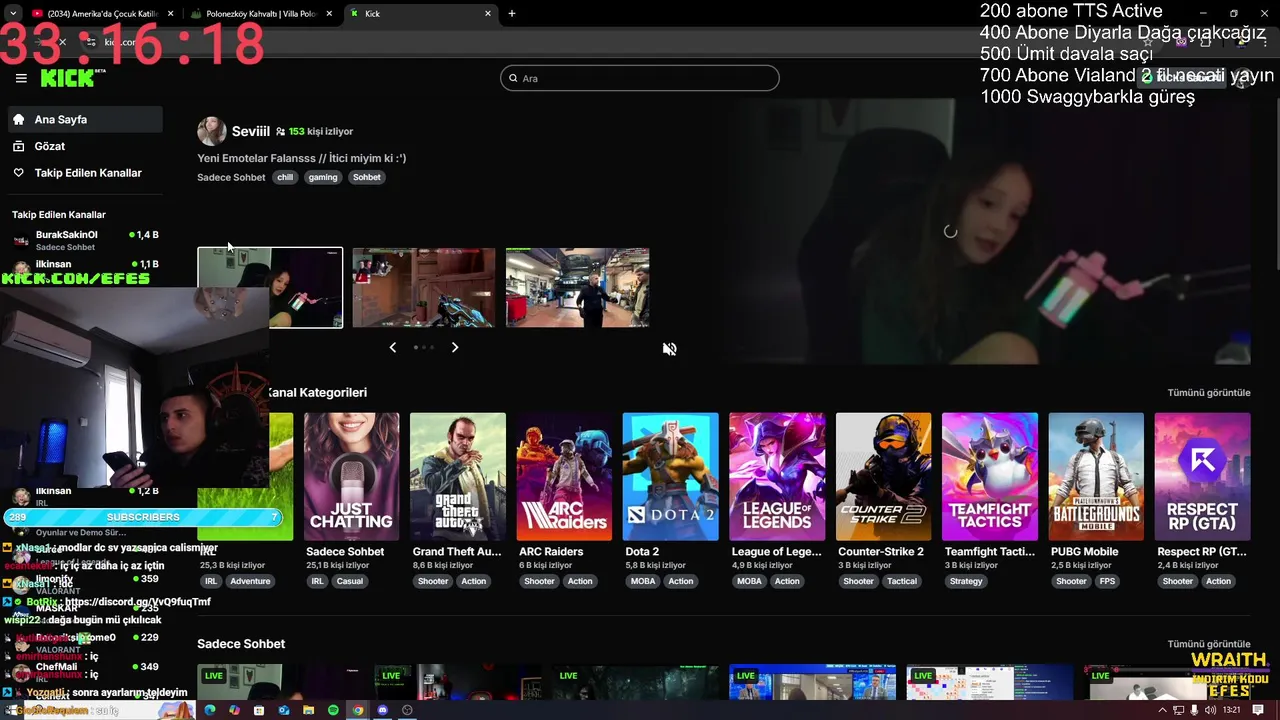
Task: Stop loading the page button
Action: click(x=62, y=42)
